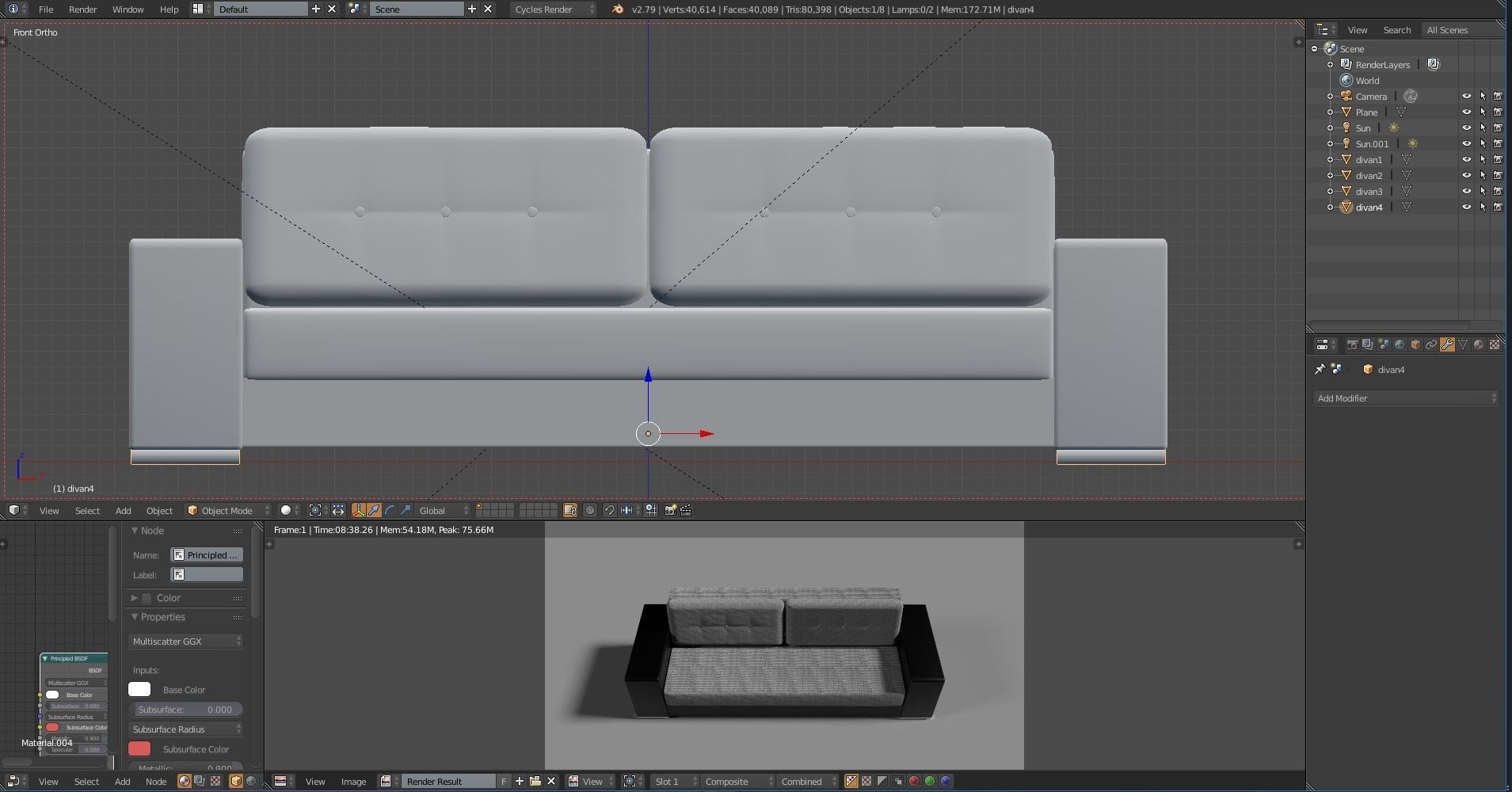Open the Global transform orientation dropdown
This screenshot has width=1512, height=792.
point(442,511)
